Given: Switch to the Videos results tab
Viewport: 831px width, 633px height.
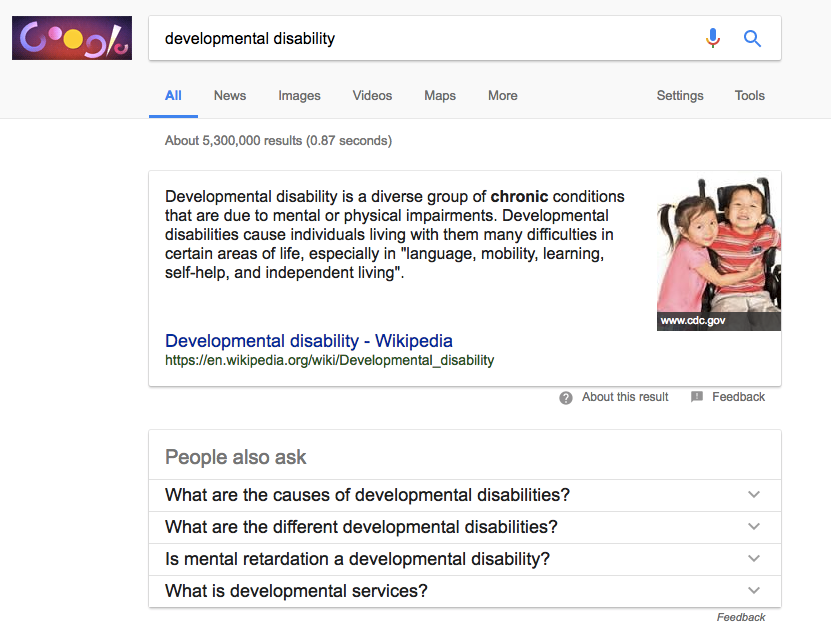Looking at the screenshot, I should 372,96.
